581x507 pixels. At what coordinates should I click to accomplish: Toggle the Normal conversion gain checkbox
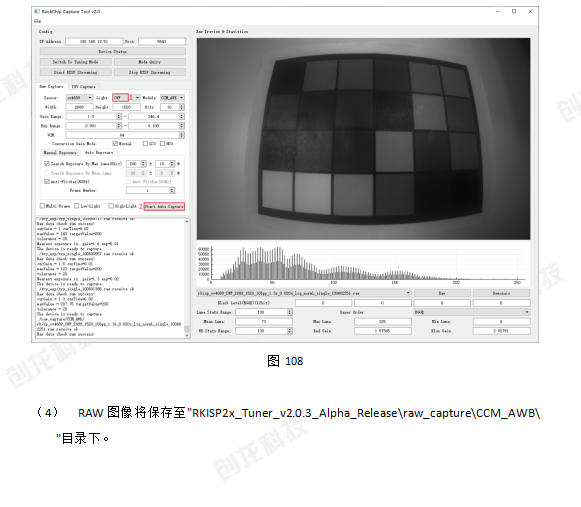pos(115,143)
